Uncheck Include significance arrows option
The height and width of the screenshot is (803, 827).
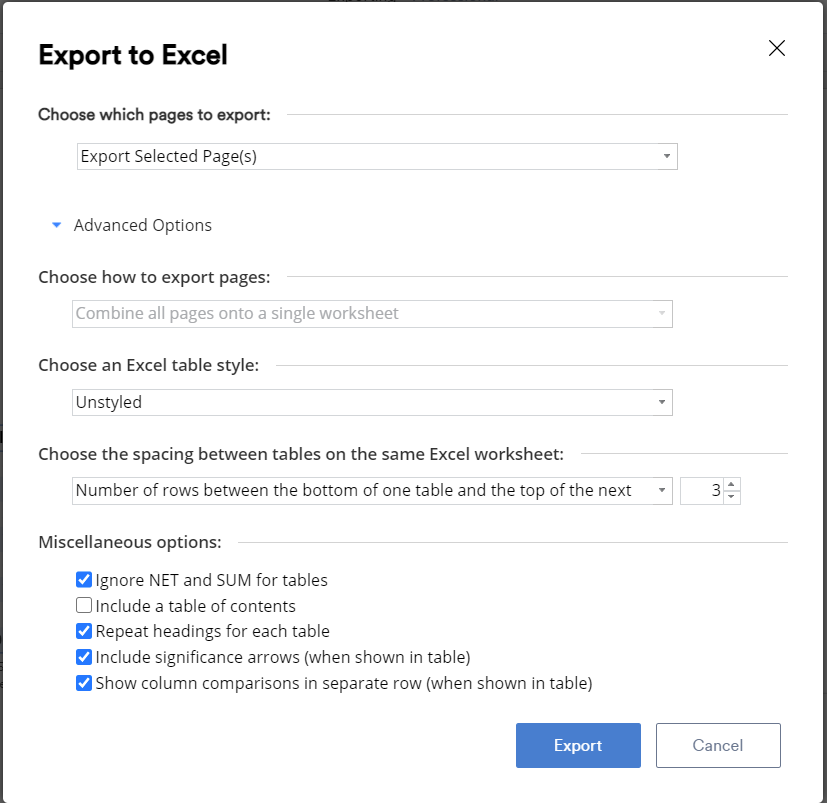click(83, 656)
